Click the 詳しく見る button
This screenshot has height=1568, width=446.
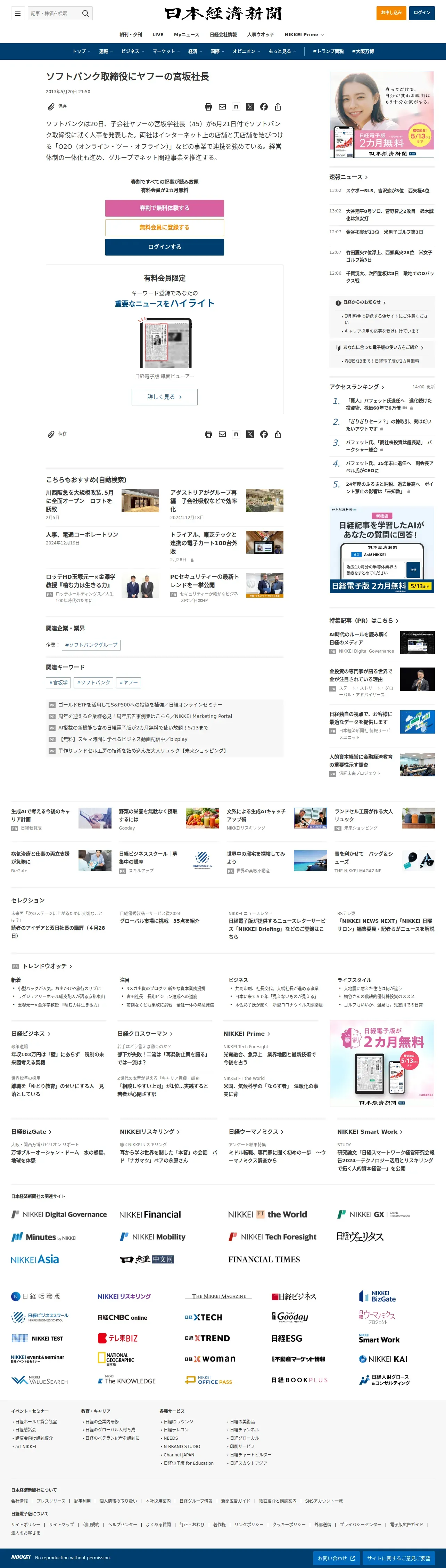pos(164,397)
